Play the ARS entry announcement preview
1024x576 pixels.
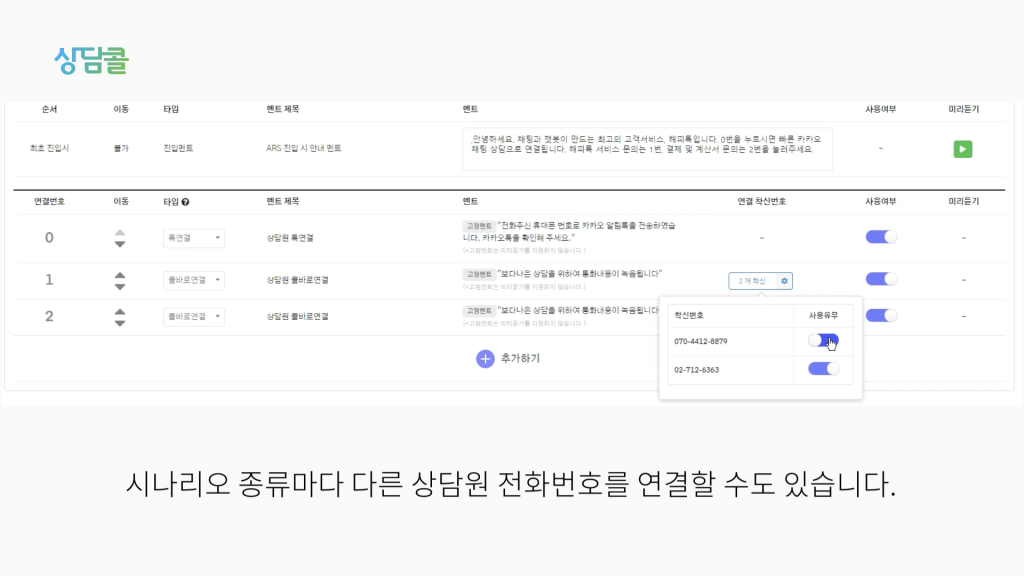(963, 149)
